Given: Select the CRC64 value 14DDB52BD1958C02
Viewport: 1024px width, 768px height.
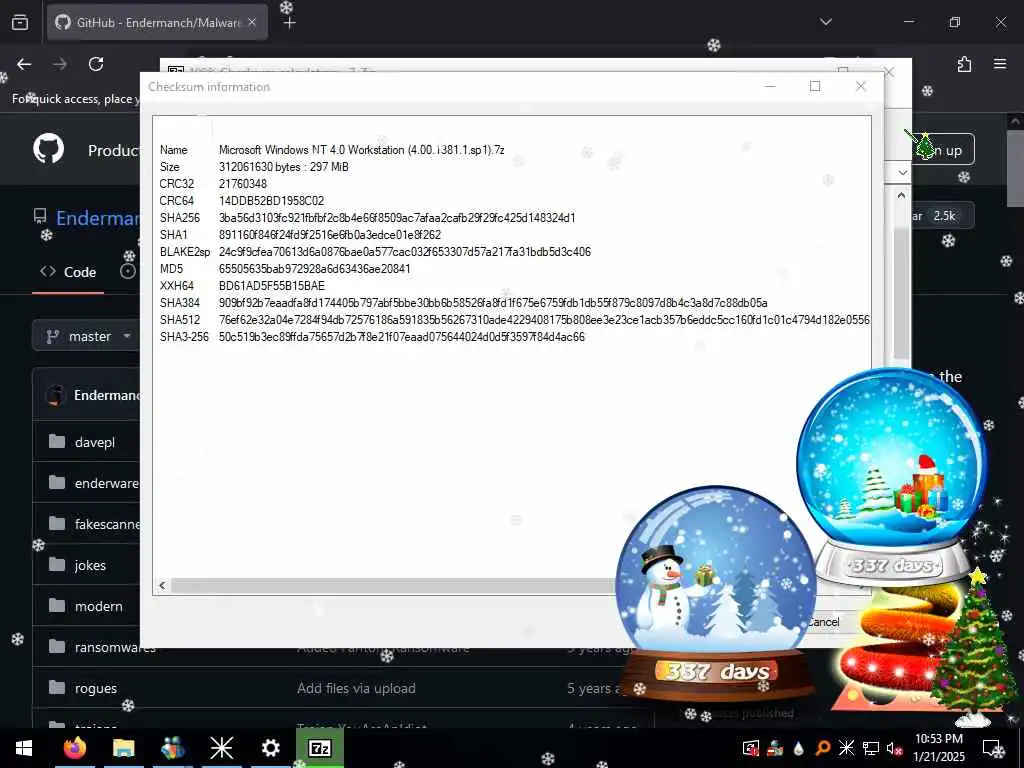Looking at the screenshot, I should (272, 200).
